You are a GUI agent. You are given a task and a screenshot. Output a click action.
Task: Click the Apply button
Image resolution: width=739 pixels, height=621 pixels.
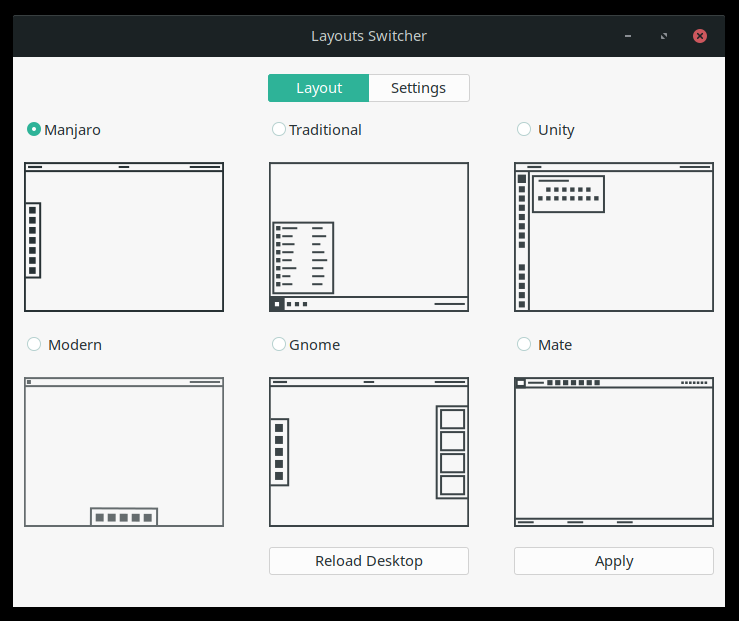click(x=614, y=561)
